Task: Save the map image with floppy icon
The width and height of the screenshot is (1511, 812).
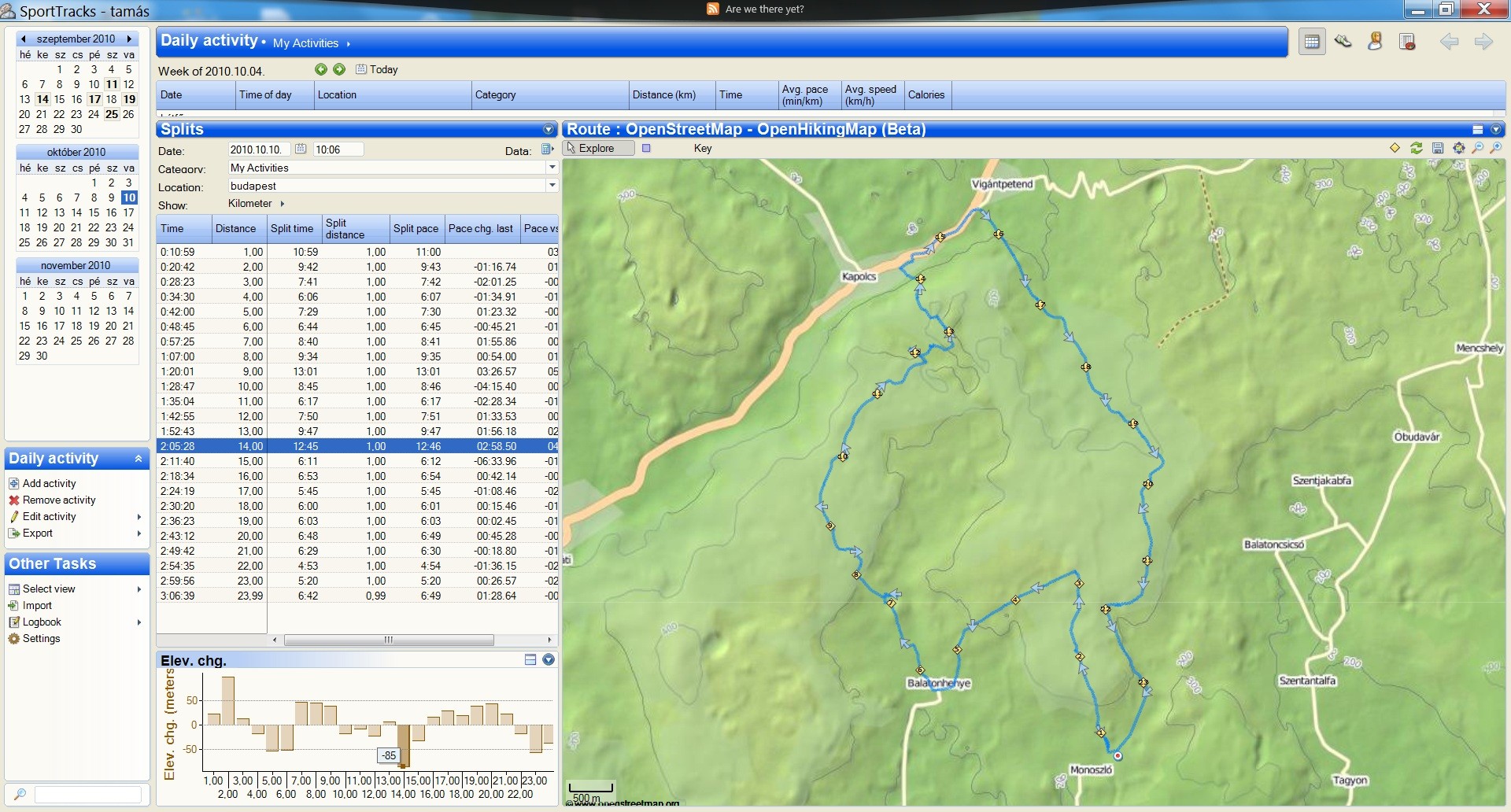Action: pyautogui.click(x=1438, y=148)
